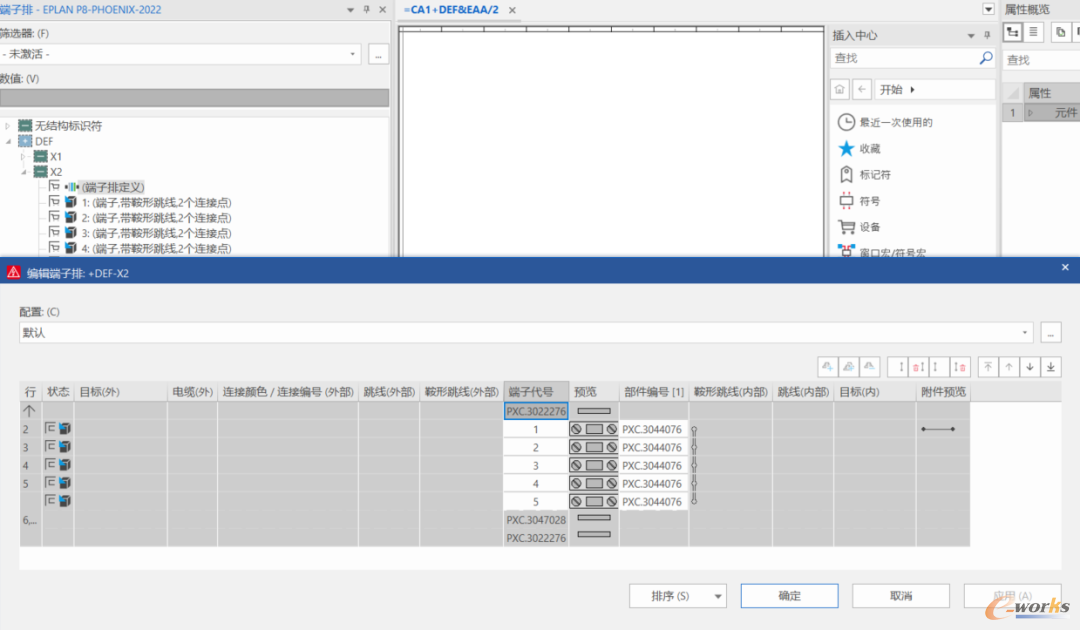
Task: Move selected terminal down one row
Action: pyautogui.click(x=1030, y=367)
